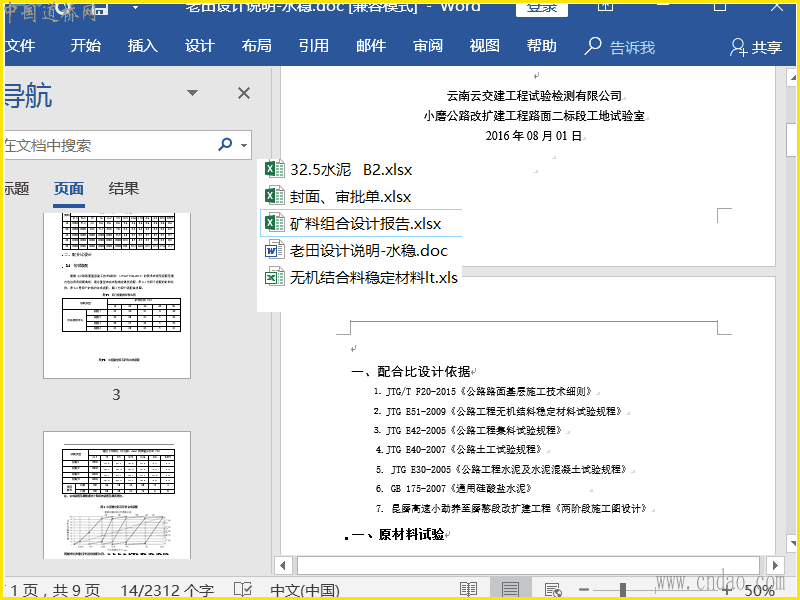Switch to the 标题 navigation tab

(x=17, y=189)
